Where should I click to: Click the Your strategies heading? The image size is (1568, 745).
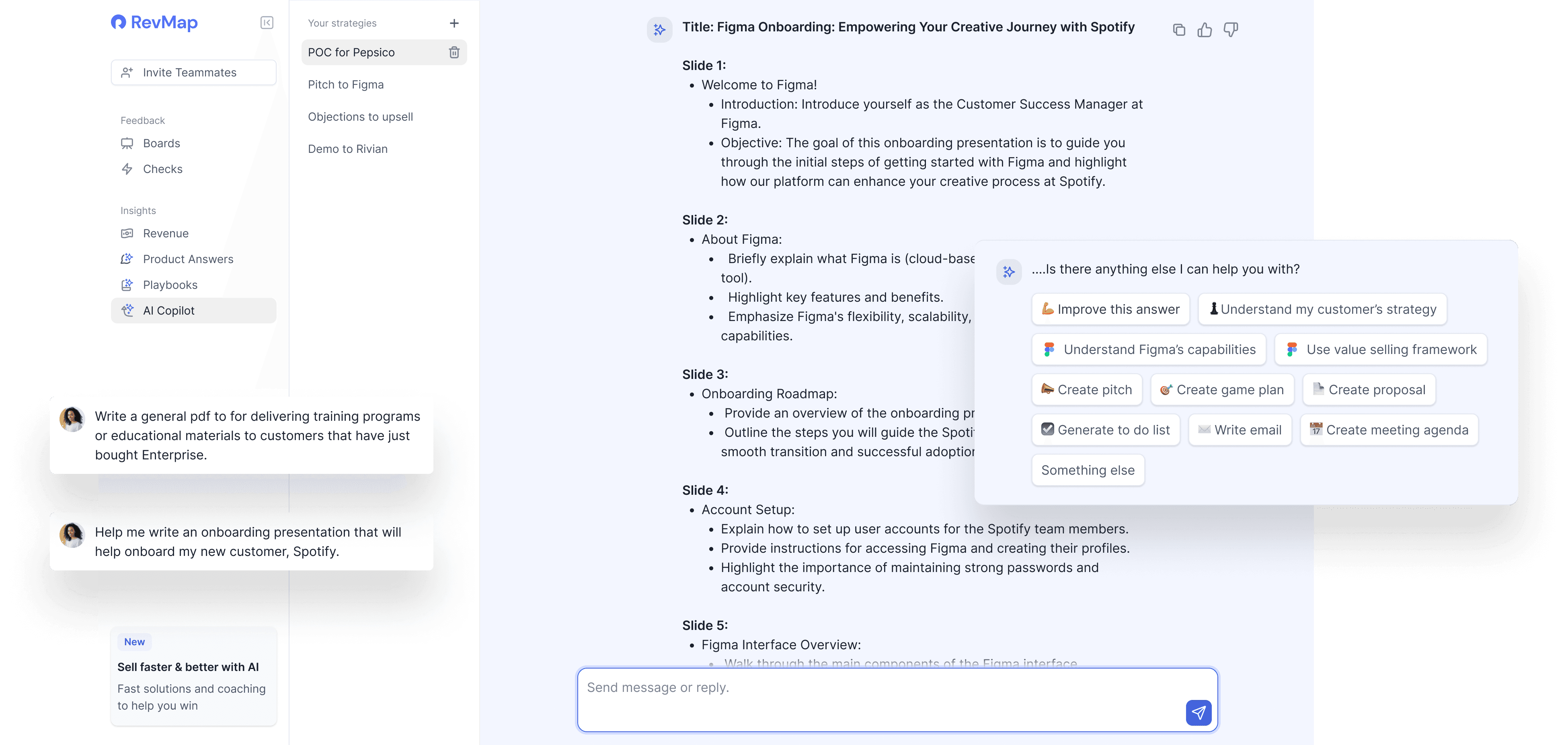point(342,23)
